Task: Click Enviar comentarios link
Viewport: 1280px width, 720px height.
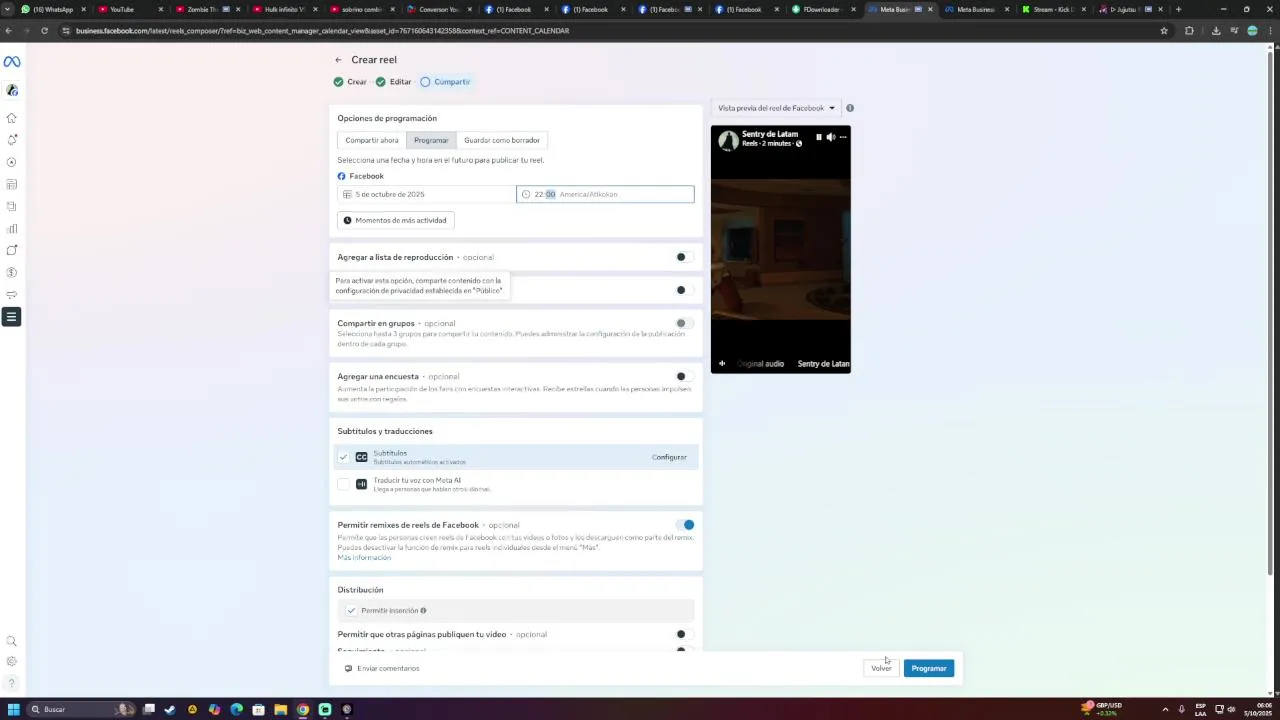Action: (x=382, y=668)
